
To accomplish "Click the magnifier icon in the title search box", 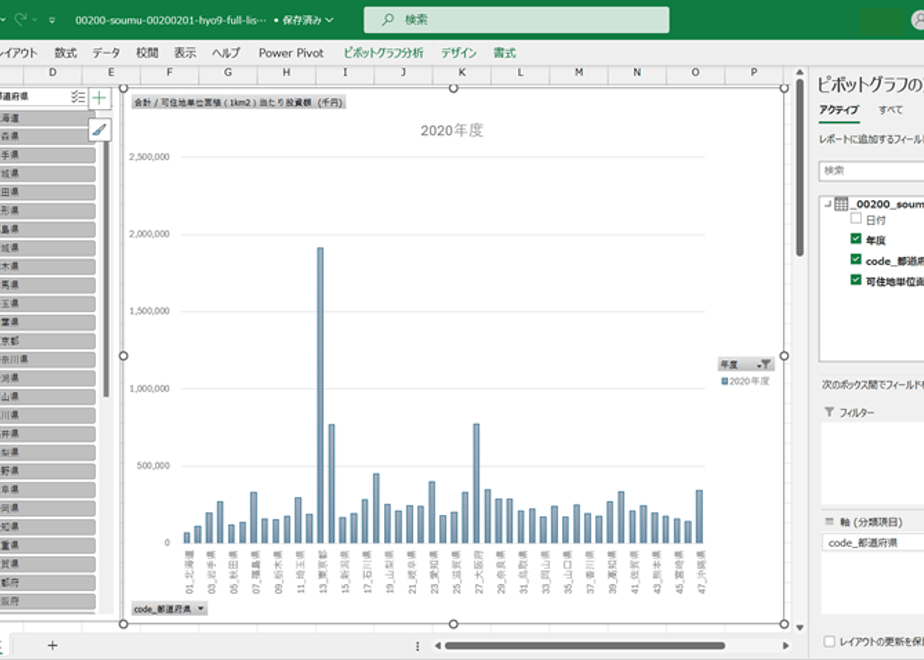I will [x=387, y=20].
